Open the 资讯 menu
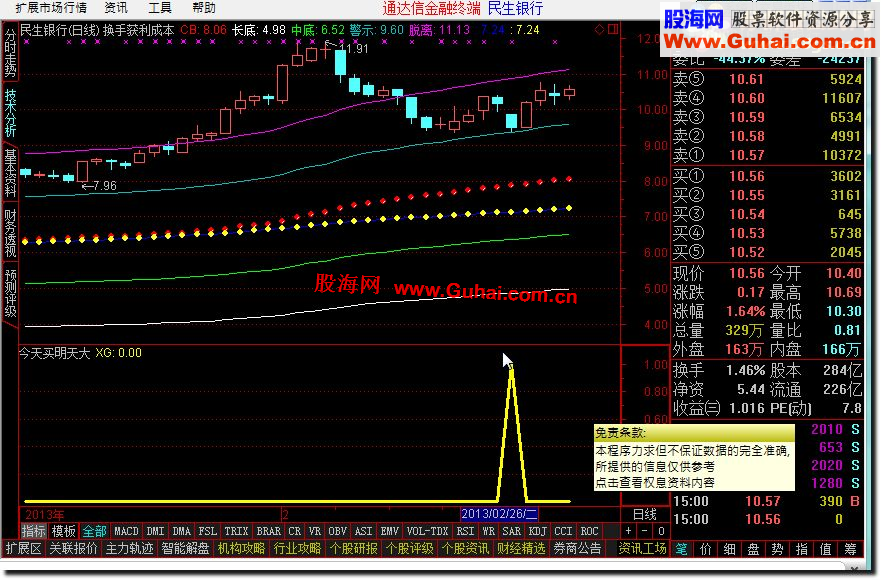Screen dimensions: 882x580 pyautogui.click(x=116, y=8)
